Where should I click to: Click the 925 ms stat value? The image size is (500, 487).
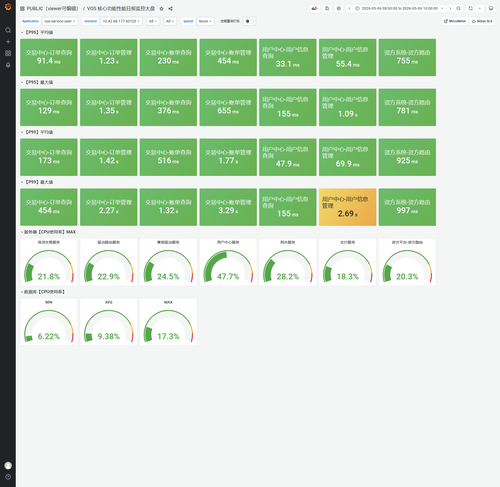[x=407, y=161]
